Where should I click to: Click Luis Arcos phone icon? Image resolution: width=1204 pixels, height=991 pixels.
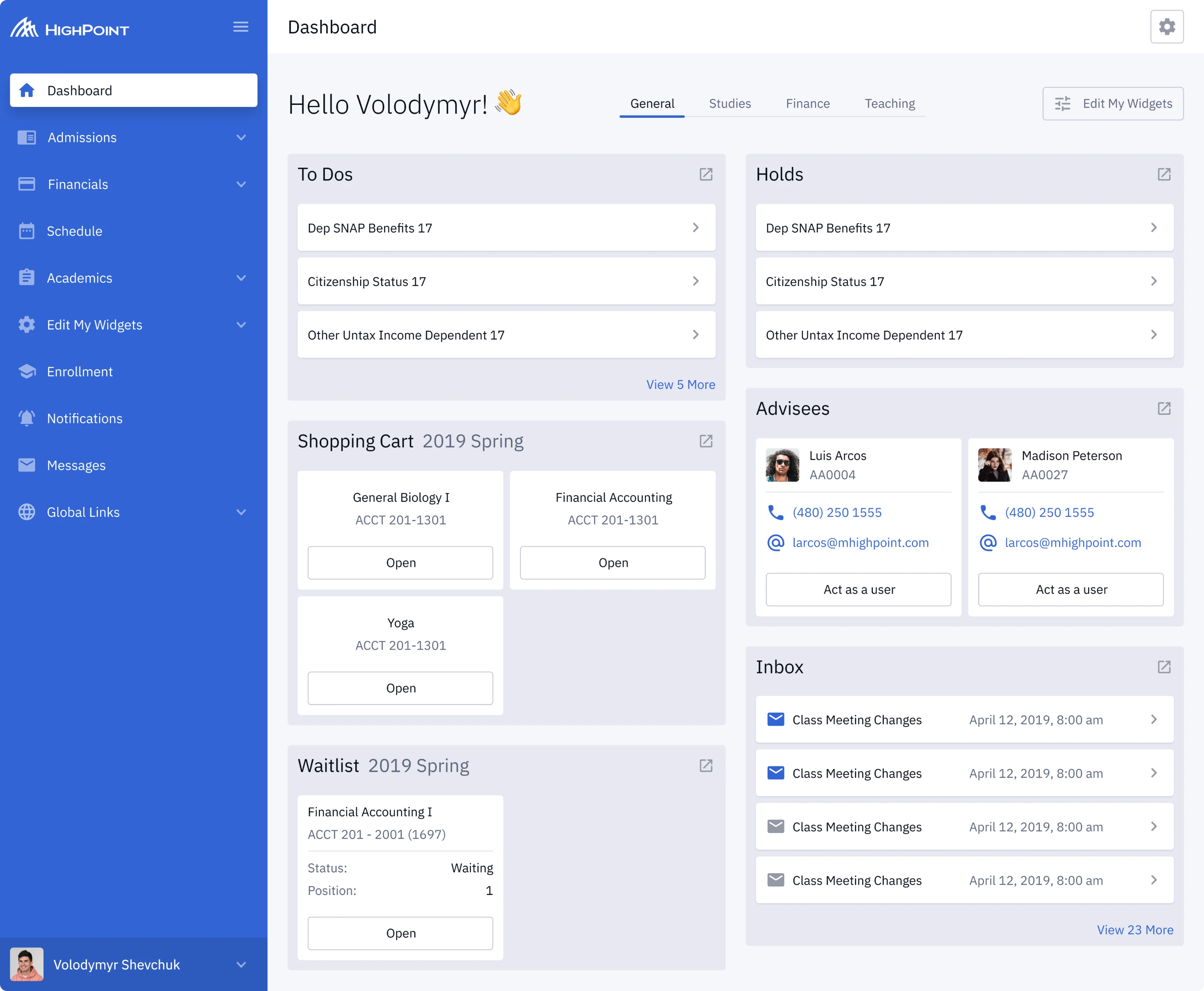[775, 512]
